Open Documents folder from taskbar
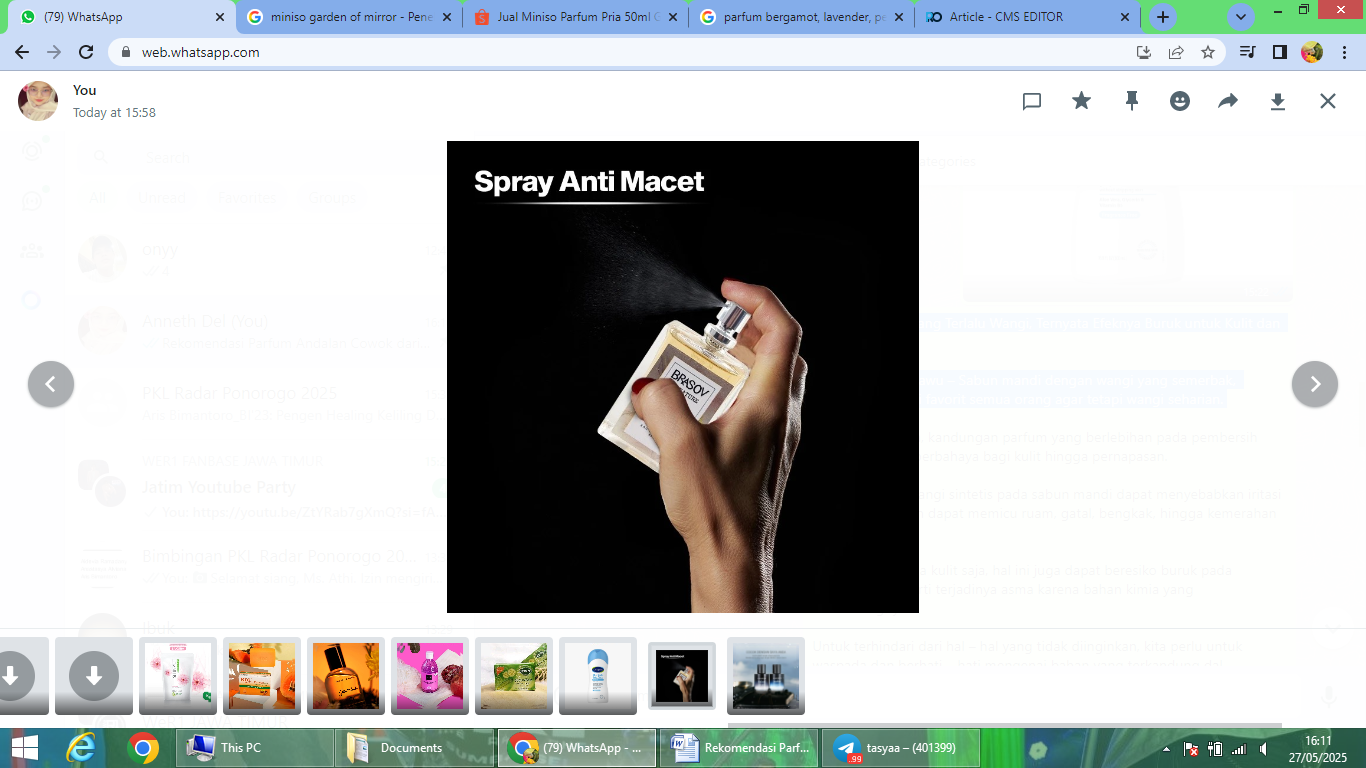 (x=415, y=748)
